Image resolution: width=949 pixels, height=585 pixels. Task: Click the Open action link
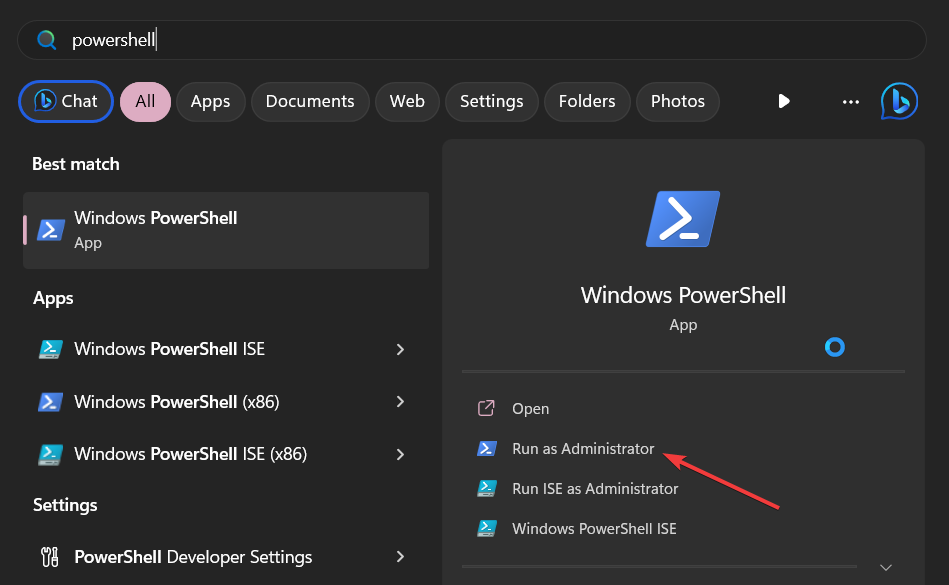click(531, 408)
